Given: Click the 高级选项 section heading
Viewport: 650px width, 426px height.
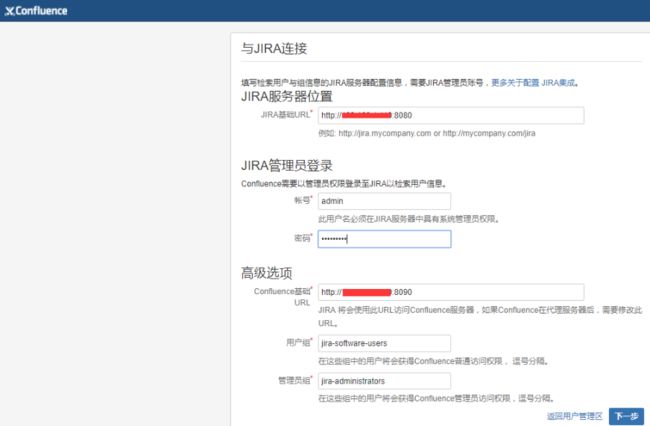Looking at the screenshot, I should 268,272.
